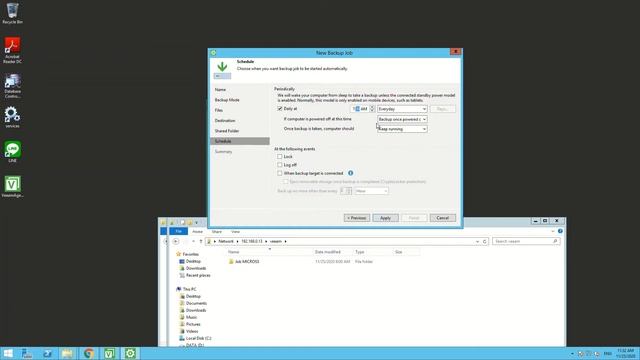Open the Database Control desktop shortcut
Image resolution: width=640 pixels, height=360 pixels.
pyautogui.click(x=12, y=86)
